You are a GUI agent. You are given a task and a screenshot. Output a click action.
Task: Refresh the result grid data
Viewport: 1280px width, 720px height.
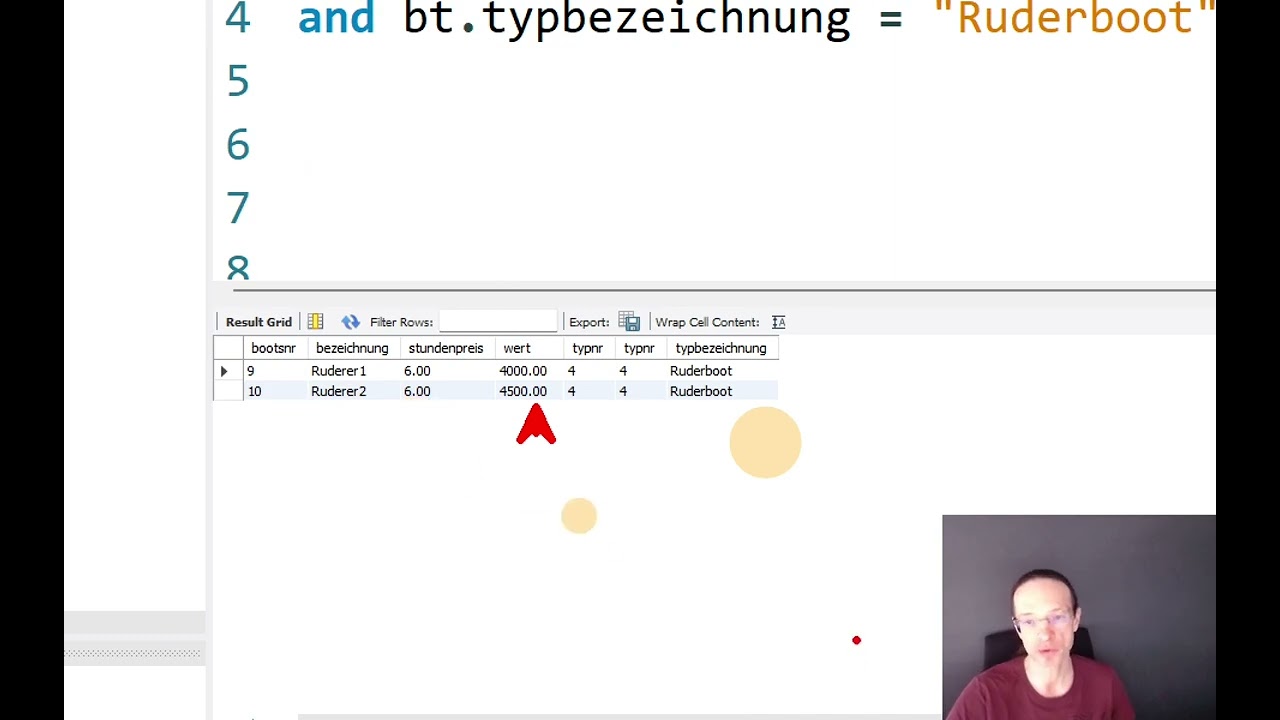click(350, 322)
